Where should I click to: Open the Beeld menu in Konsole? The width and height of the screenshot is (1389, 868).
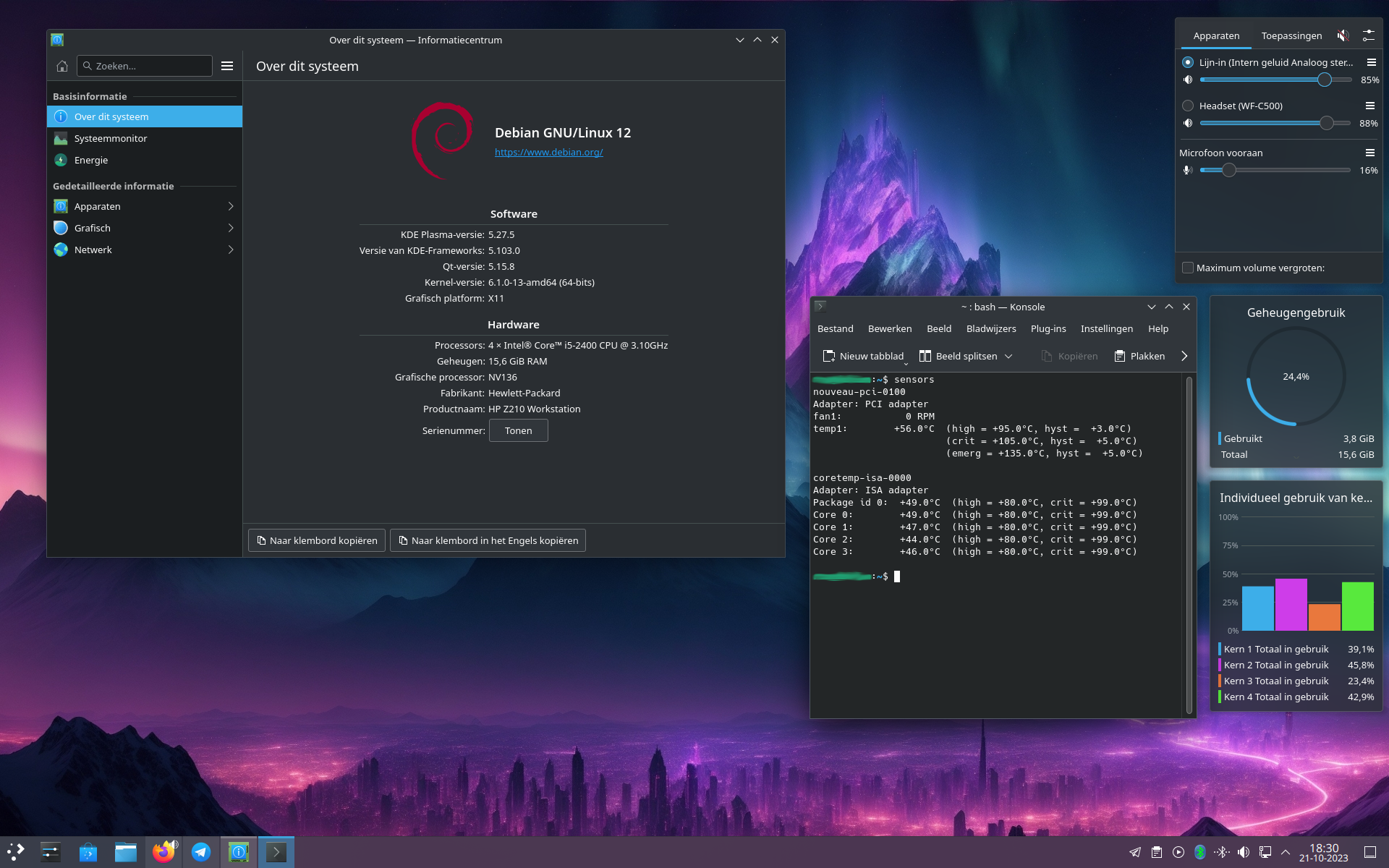[x=939, y=328]
